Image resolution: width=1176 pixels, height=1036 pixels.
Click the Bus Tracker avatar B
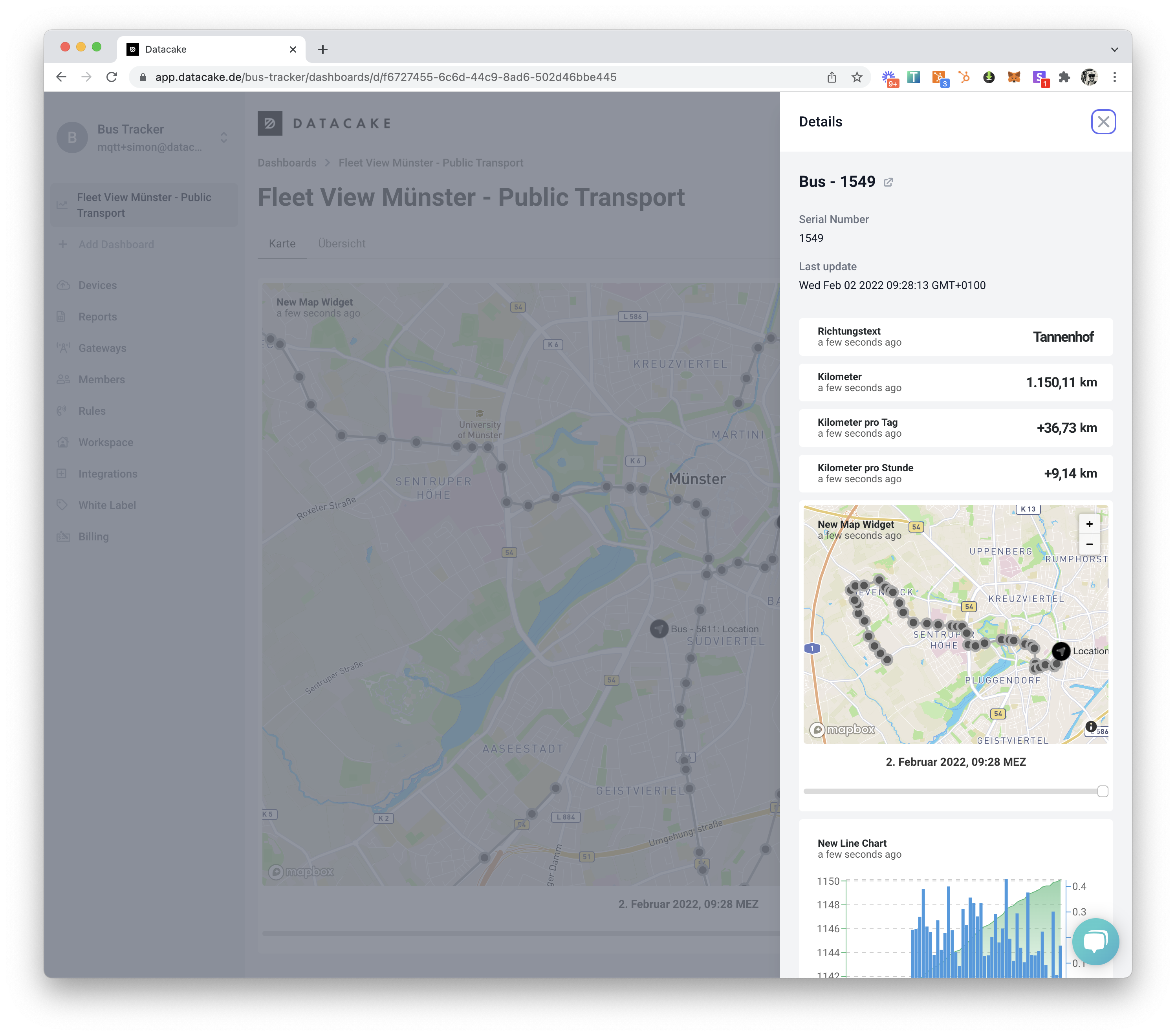(73, 137)
